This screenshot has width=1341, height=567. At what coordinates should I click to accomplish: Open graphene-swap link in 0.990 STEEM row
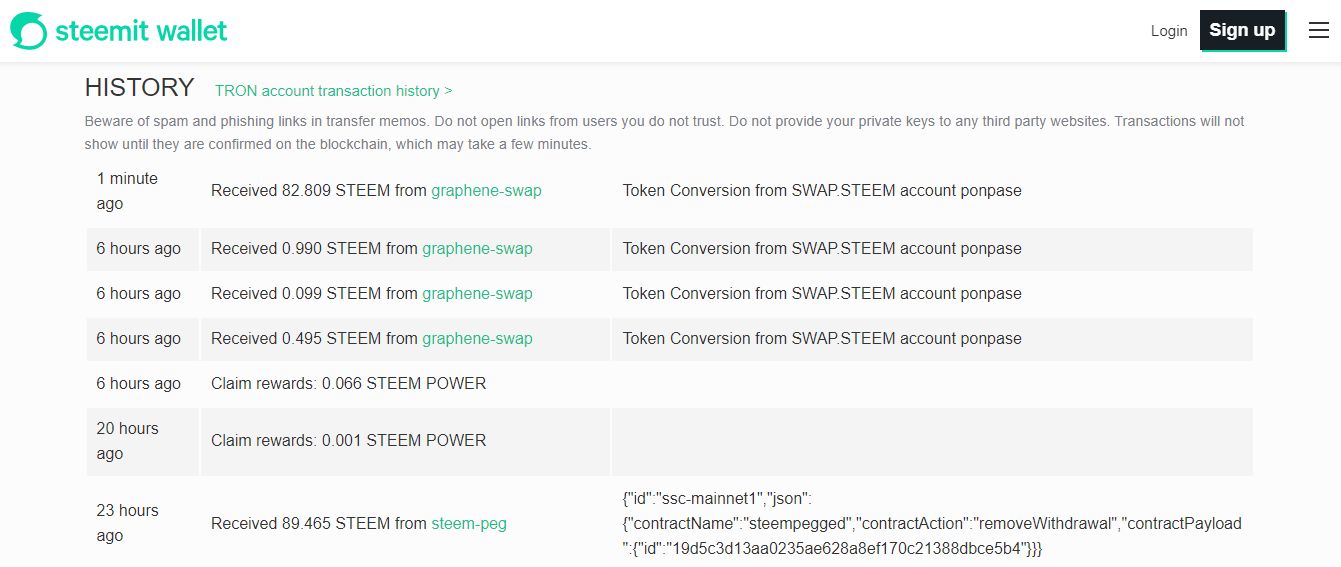(477, 248)
